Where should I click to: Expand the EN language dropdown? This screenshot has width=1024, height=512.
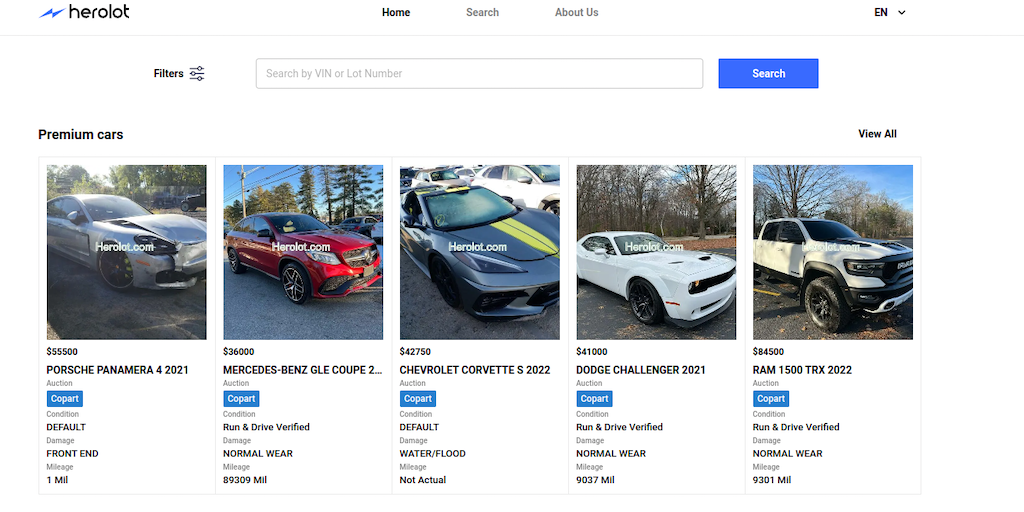pyautogui.click(x=889, y=13)
